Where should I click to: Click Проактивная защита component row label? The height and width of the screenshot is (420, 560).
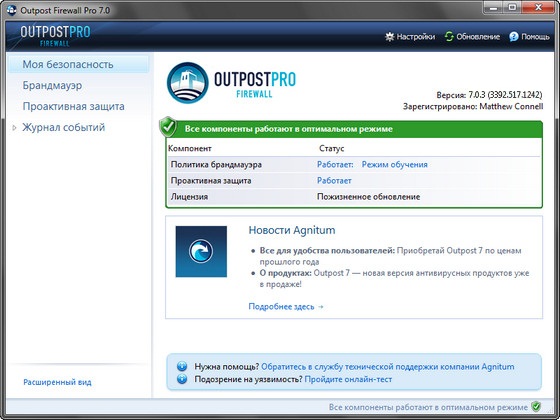[x=211, y=181]
